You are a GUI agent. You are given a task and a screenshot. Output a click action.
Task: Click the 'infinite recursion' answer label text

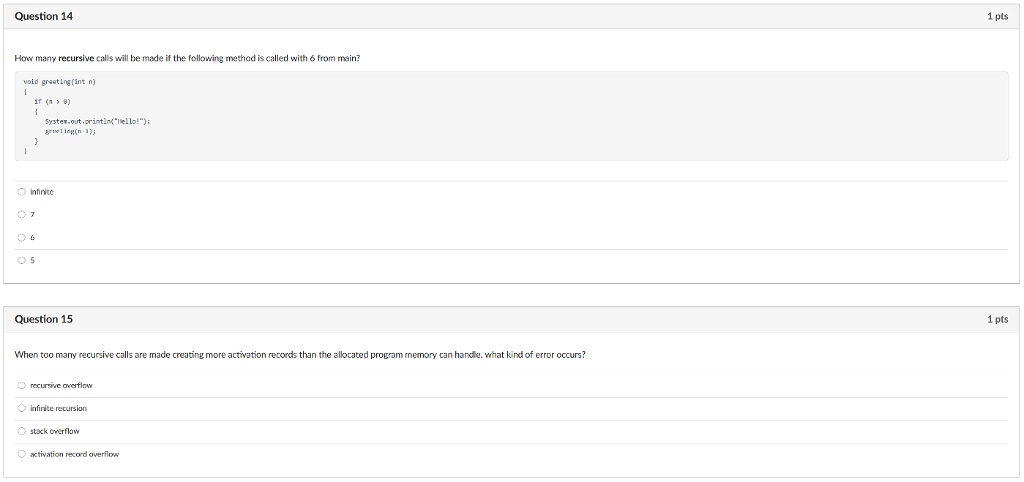tap(59, 408)
